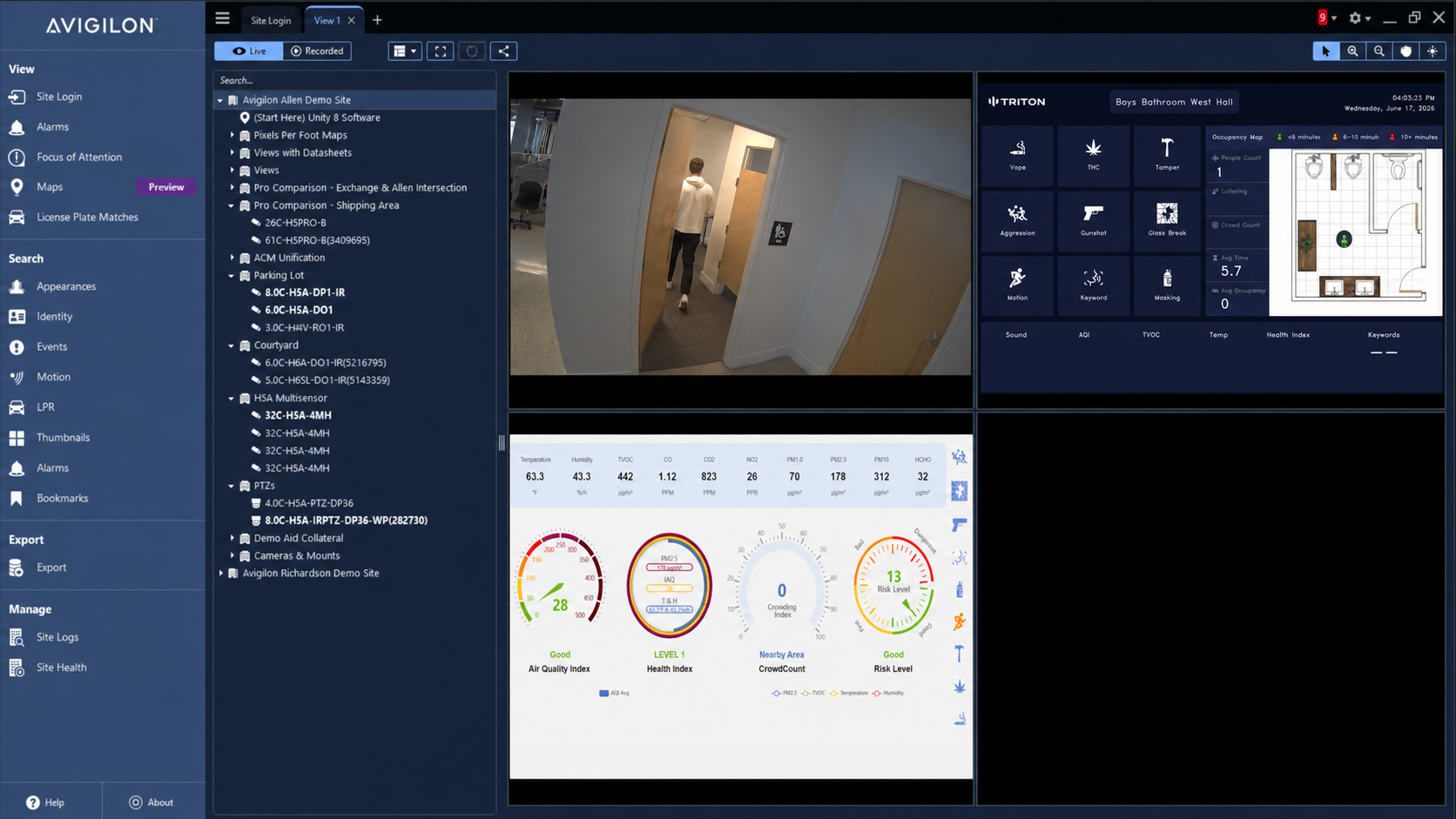The width and height of the screenshot is (1456, 819).
Task: Switch to Recorded video mode
Action: click(x=317, y=51)
